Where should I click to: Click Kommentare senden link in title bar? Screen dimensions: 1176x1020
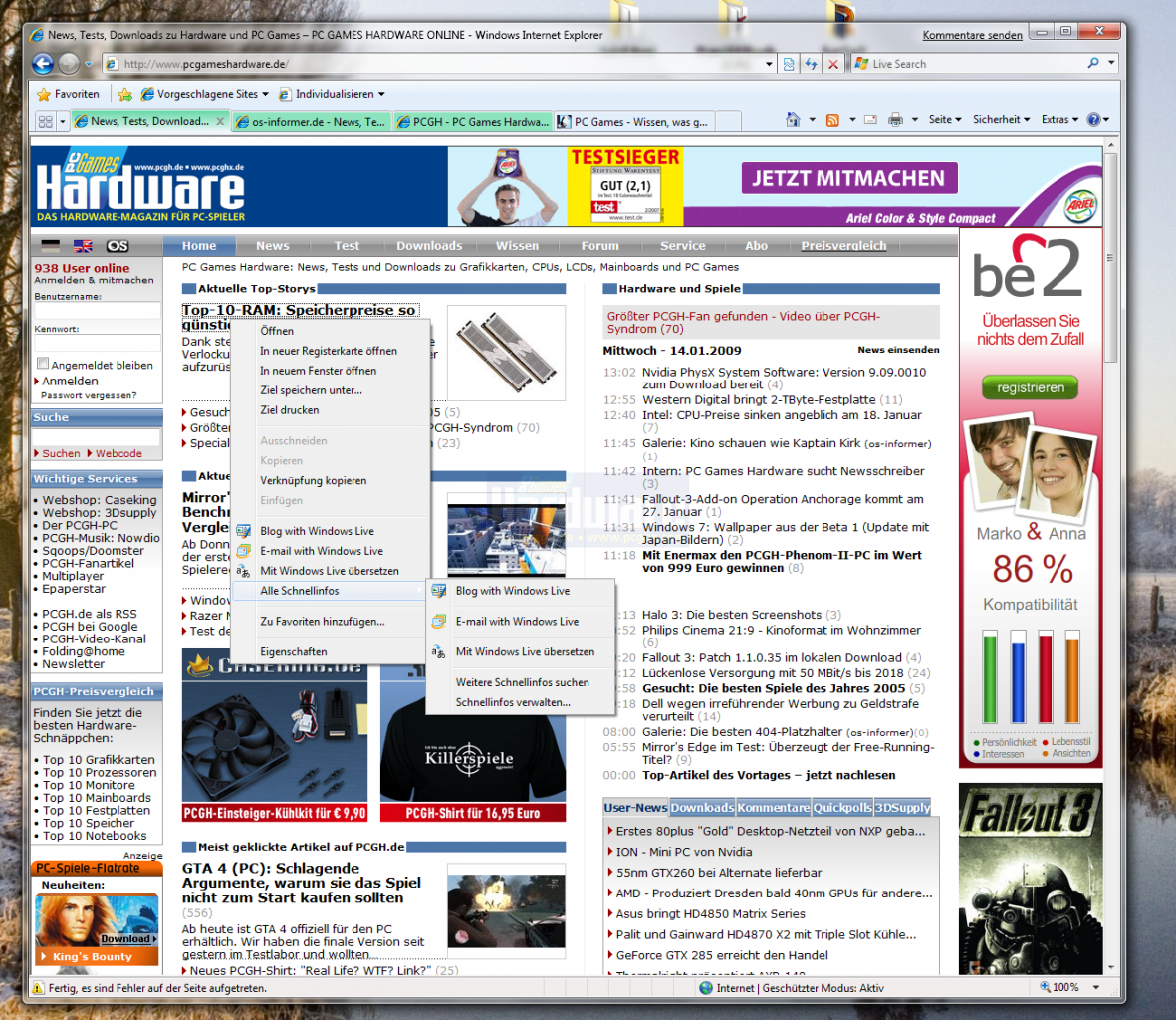tap(972, 35)
